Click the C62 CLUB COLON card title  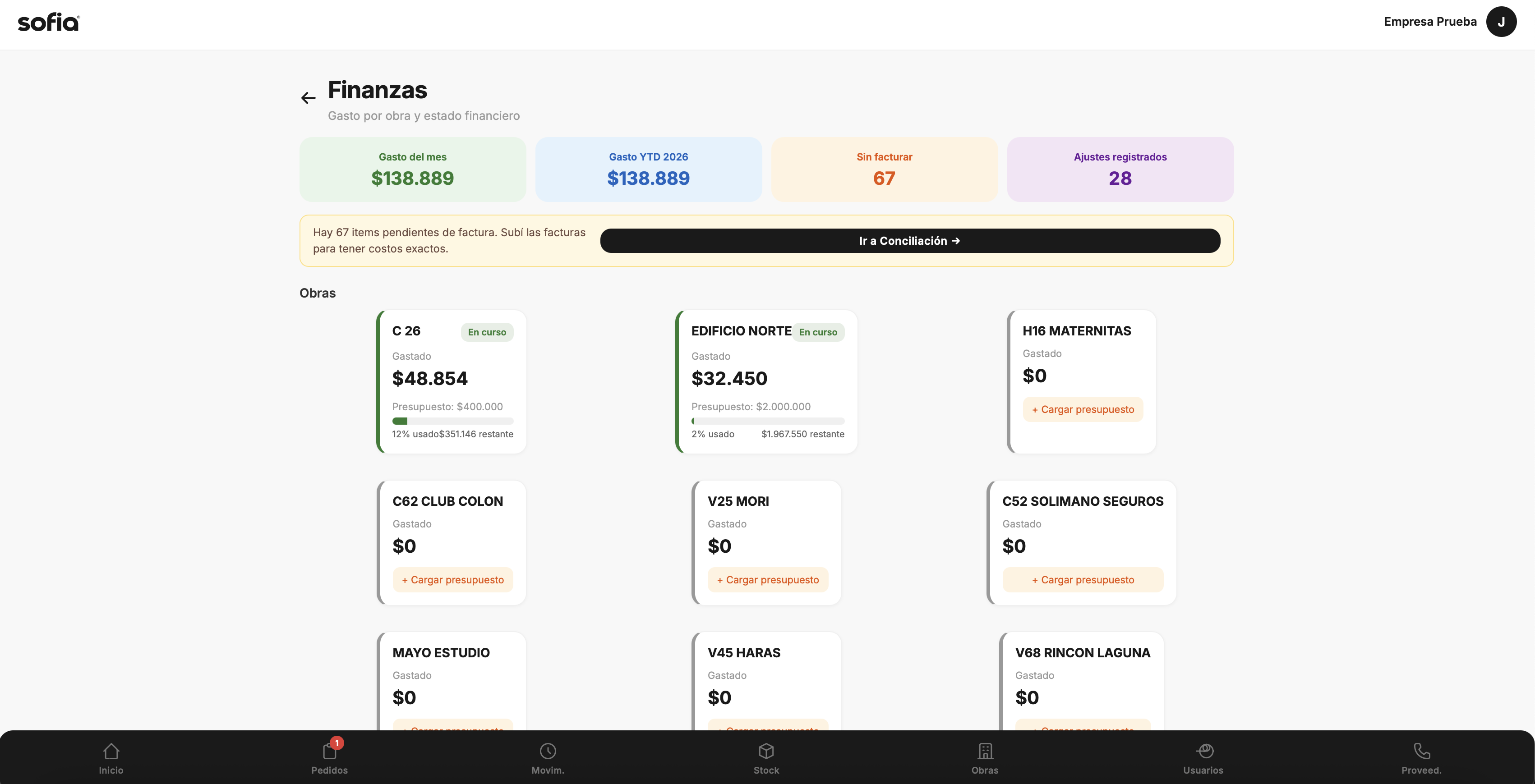click(x=447, y=501)
